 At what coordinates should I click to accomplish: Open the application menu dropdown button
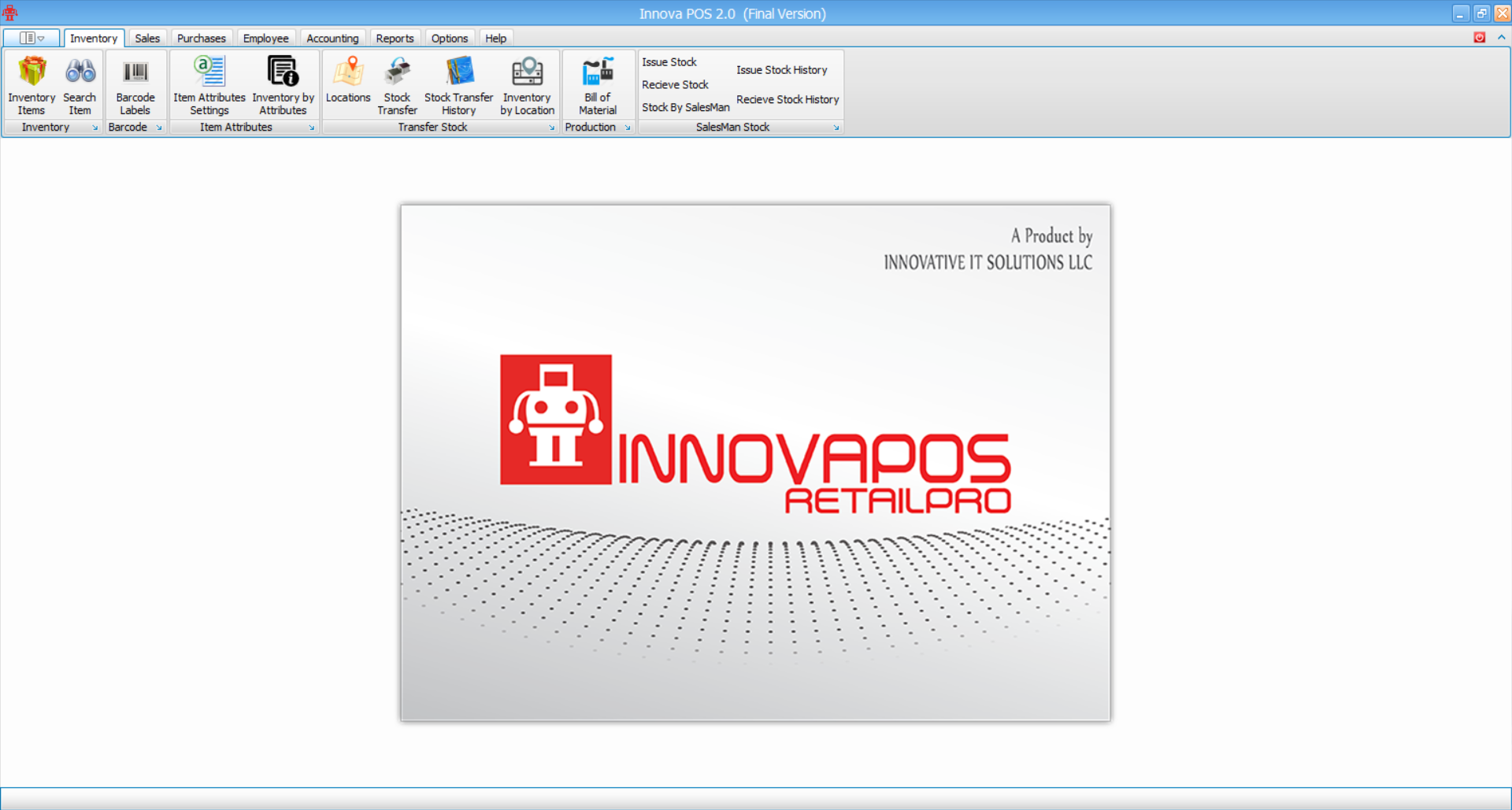[31, 38]
